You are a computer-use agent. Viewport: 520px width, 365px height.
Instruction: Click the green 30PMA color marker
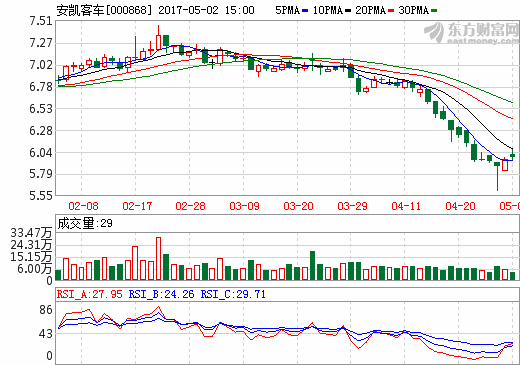click(x=434, y=11)
